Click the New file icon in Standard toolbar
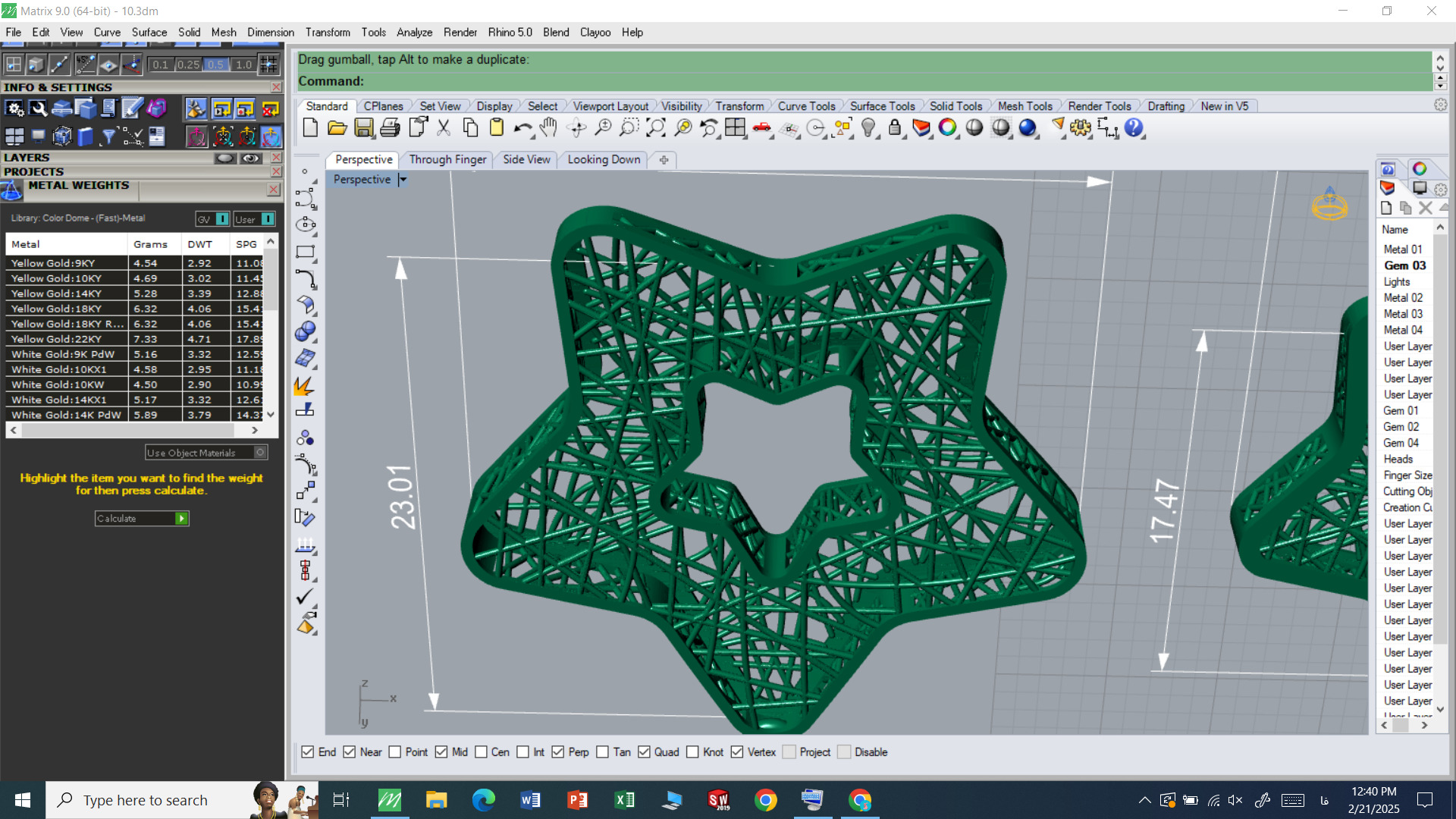Viewport: 1456px width, 819px height. 310,128
